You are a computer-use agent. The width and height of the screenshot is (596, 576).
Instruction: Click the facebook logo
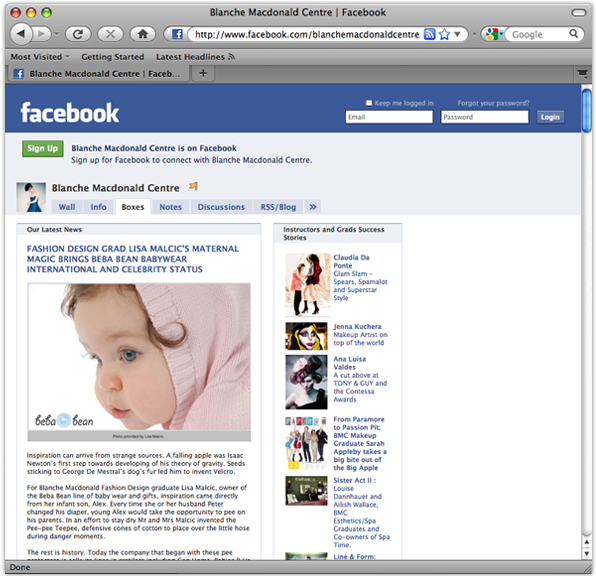coord(70,113)
